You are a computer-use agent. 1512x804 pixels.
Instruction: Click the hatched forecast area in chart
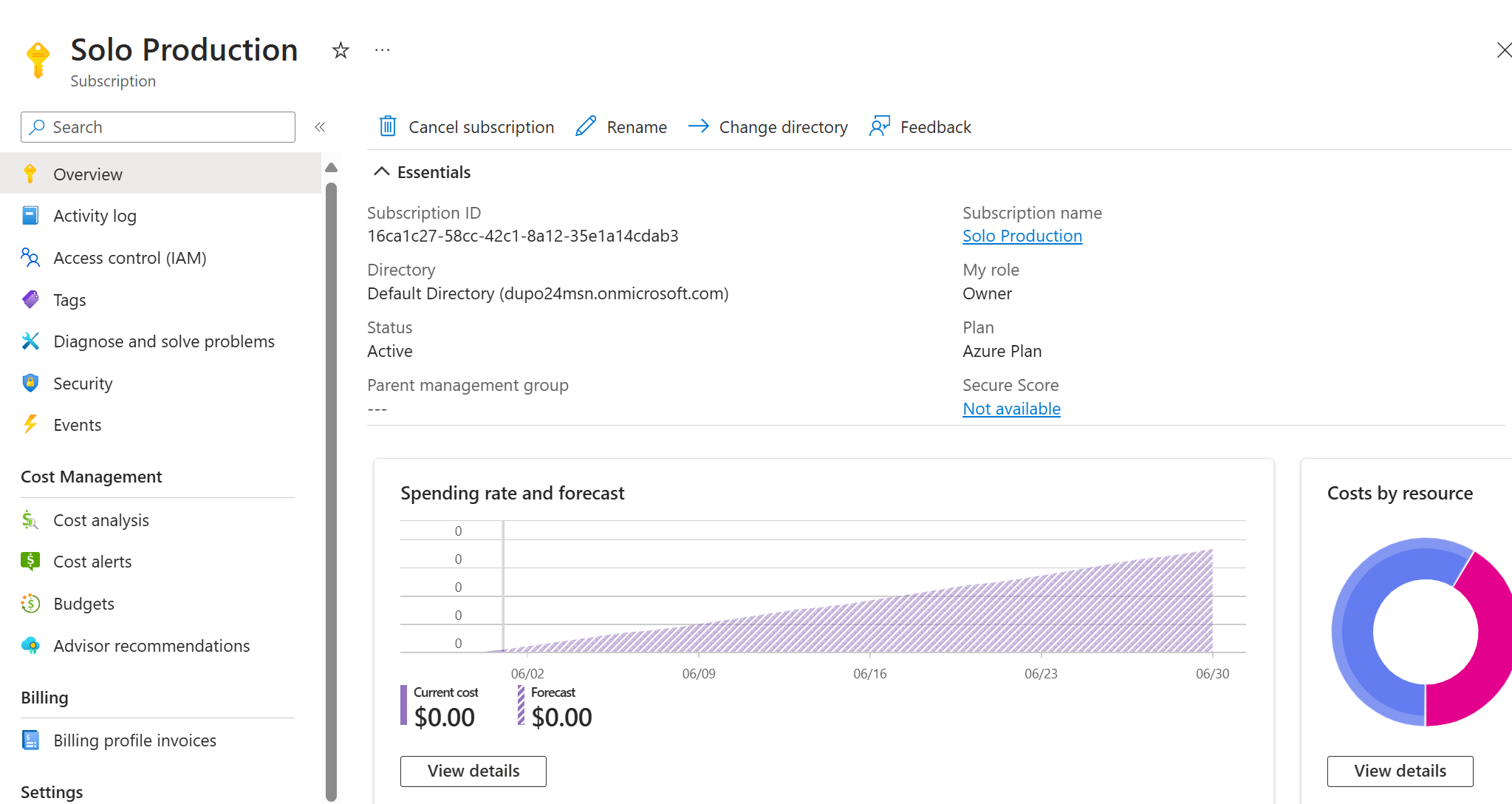coord(1034,617)
